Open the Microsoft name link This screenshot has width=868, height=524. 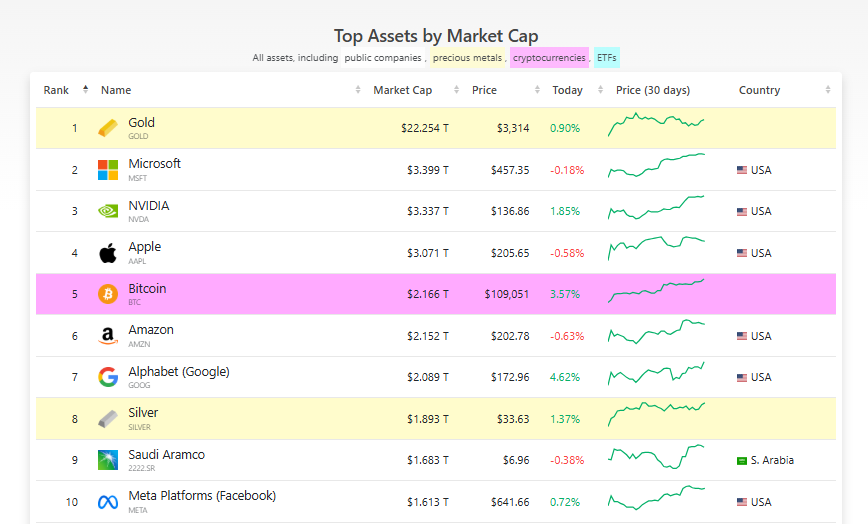pyautogui.click(x=154, y=163)
